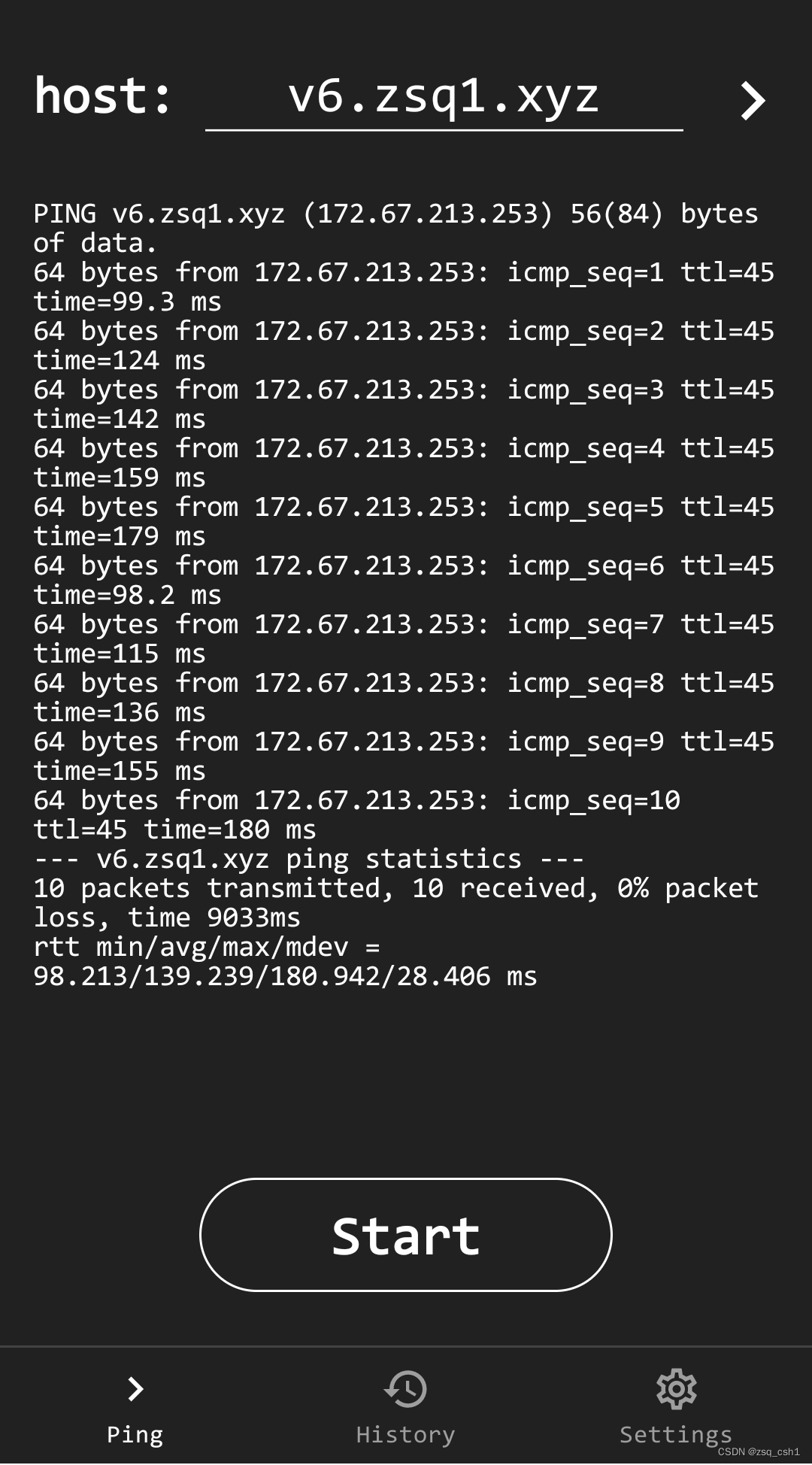Tap Start to rerun the ping test
Screen dimensions: 812x1465
tap(406, 1233)
